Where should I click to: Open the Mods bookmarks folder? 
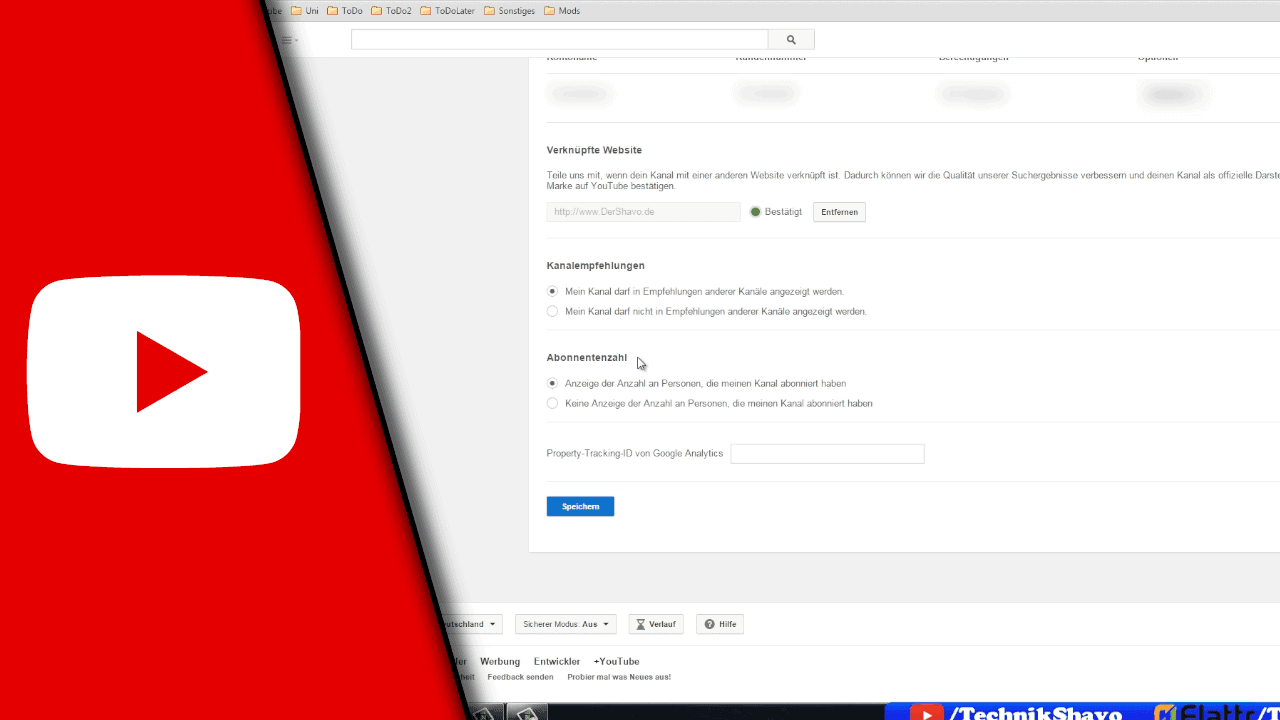pyautogui.click(x=562, y=11)
